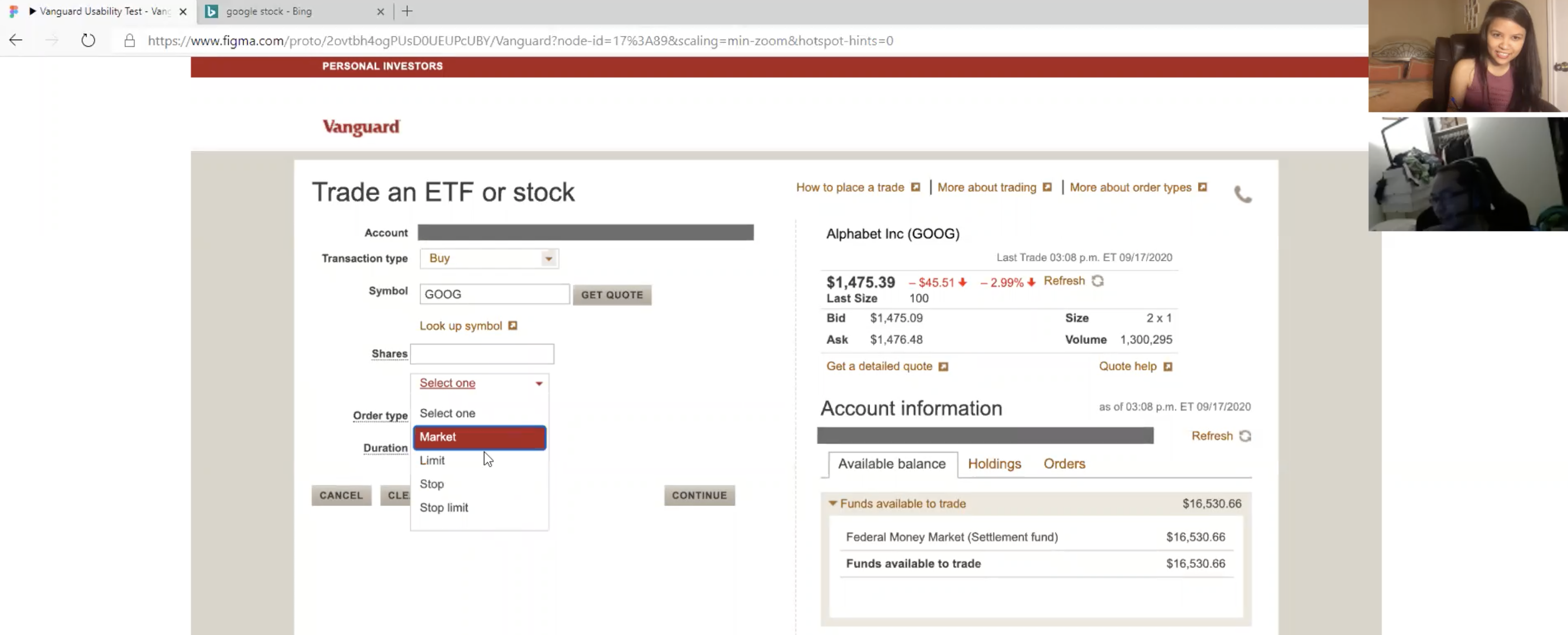The width and height of the screenshot is (1568, 635).
Task: Click the Order type Select one dropdown arrow
Action: pos(539,384)
